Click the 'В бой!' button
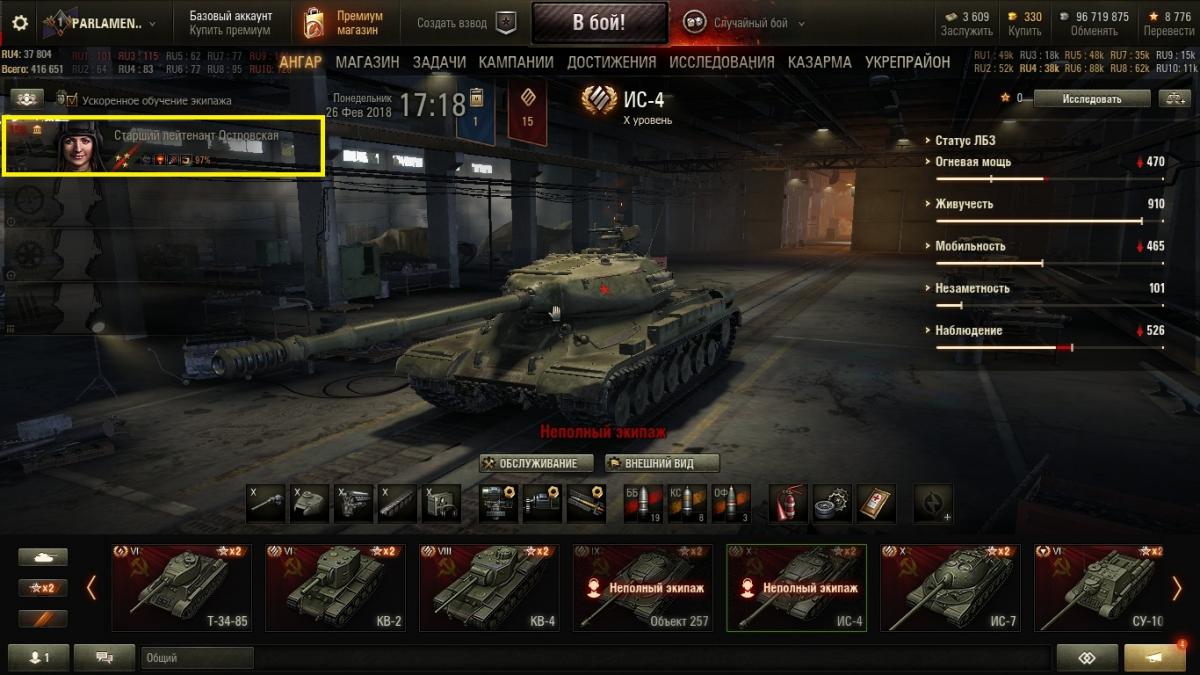 (599, 23)
